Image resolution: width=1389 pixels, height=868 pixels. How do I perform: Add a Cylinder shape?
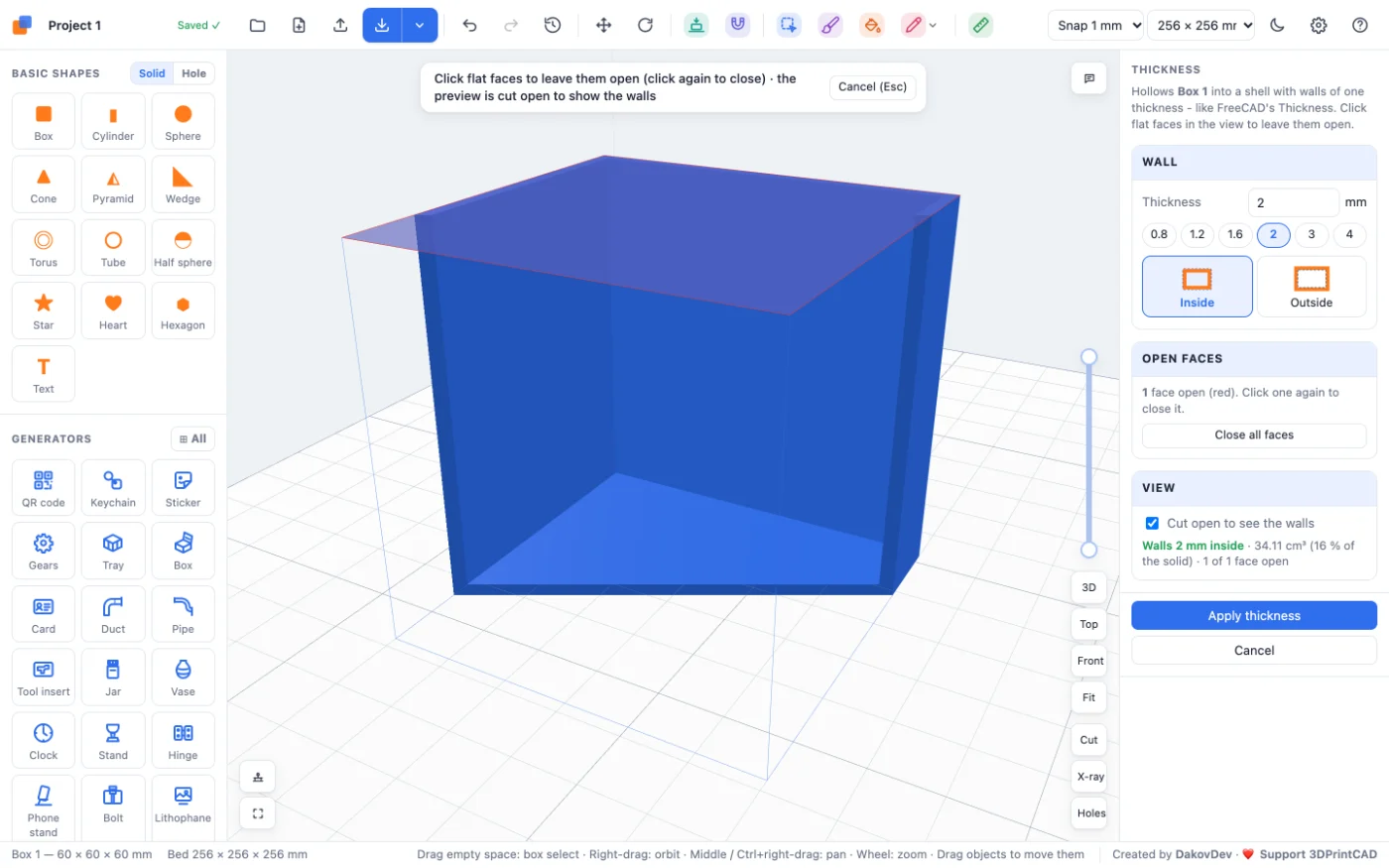(113, 122)
